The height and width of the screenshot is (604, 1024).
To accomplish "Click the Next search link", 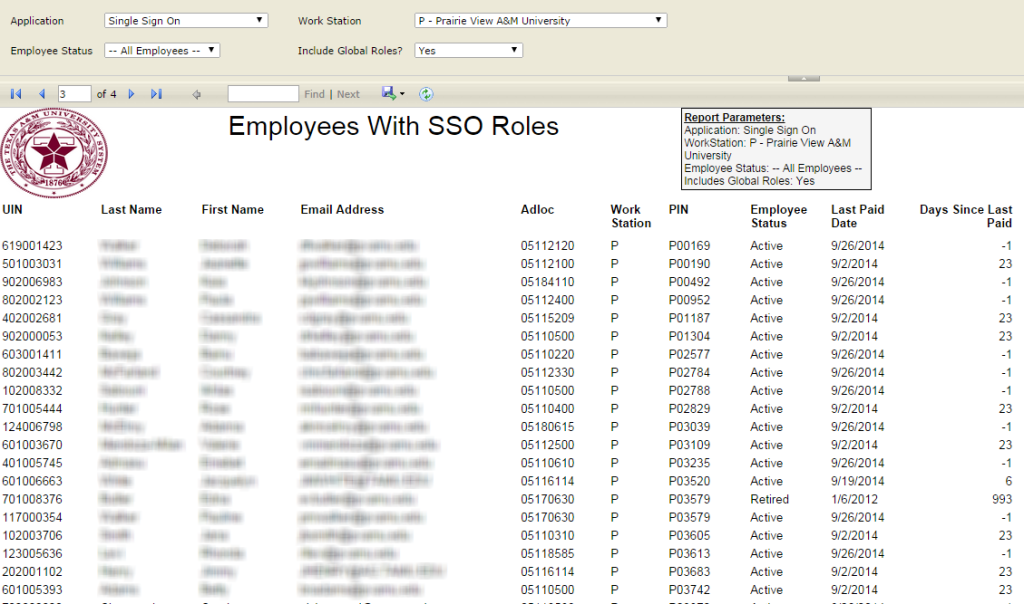I will point(348,93).
